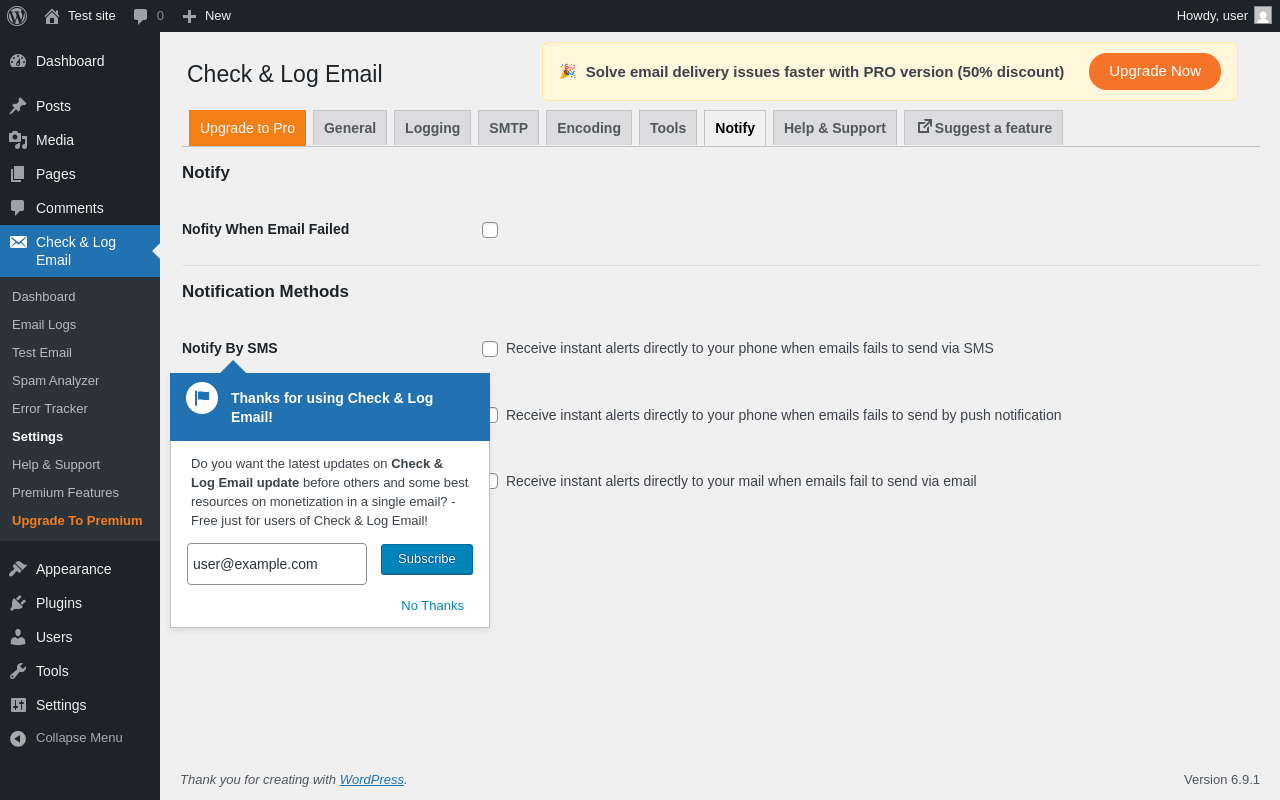Click the party popper emoji in promo banner
The image size is (1280, 800).
567,71
